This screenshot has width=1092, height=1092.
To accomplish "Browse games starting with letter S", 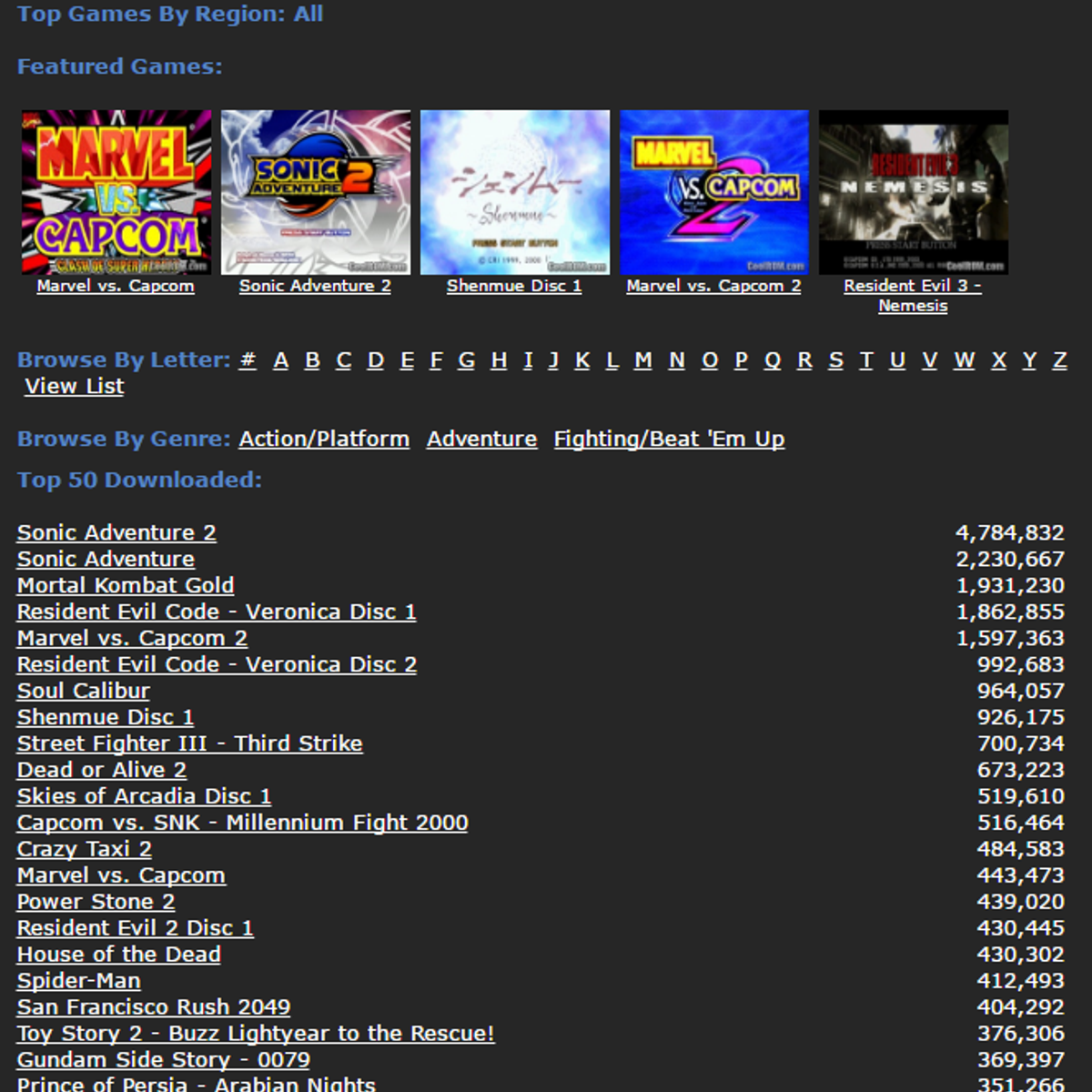I will click(835, 360).
